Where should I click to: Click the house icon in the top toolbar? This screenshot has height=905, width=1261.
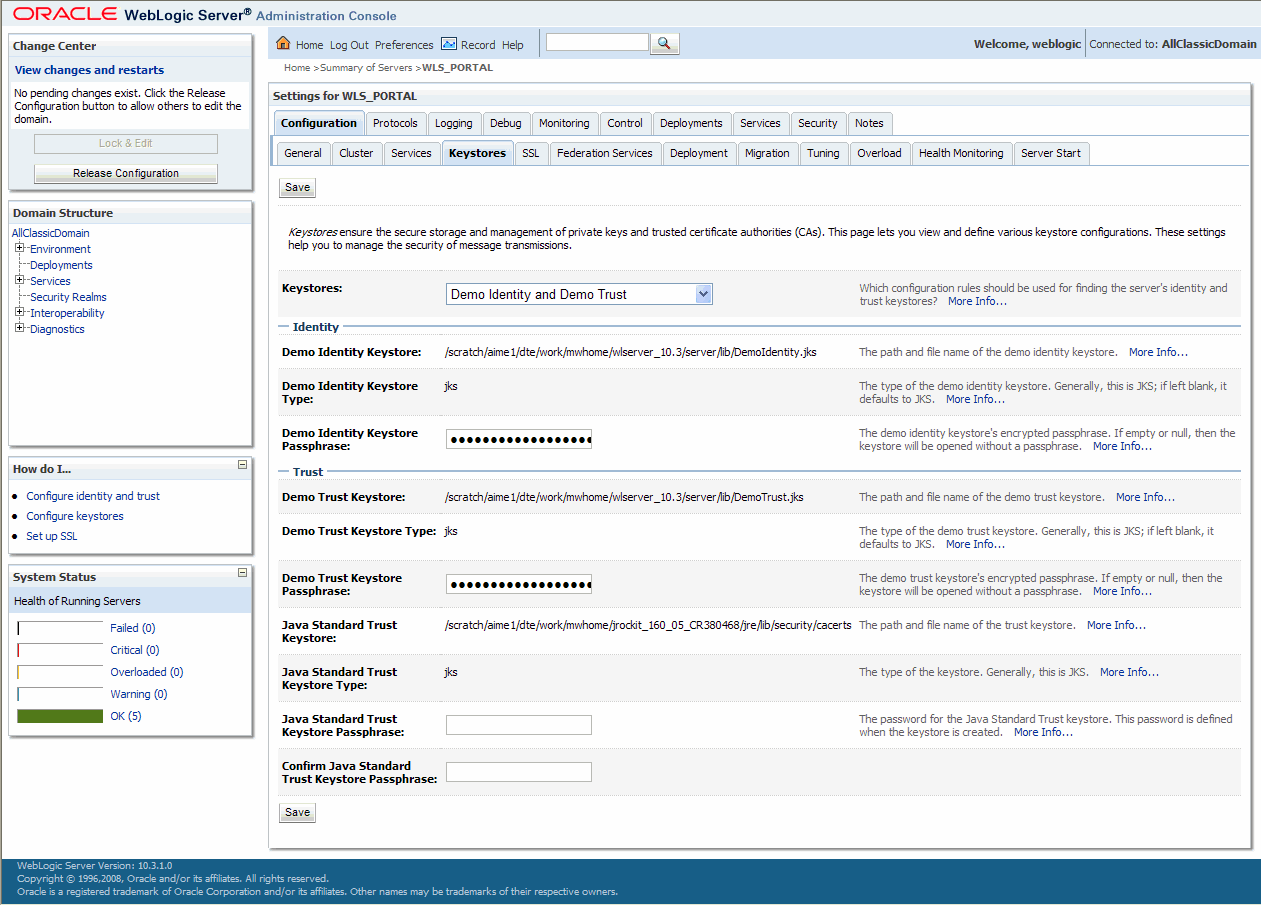coord(283,44)
